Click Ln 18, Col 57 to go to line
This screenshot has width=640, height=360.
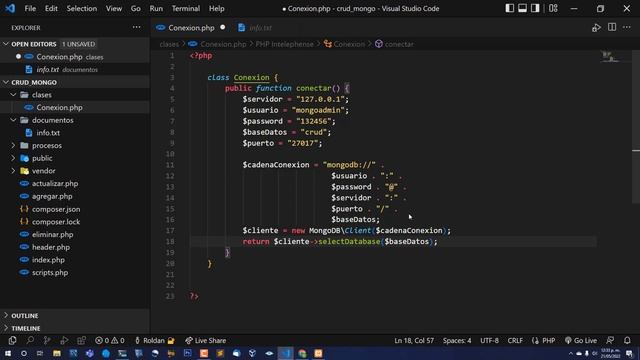[x=414, y=340]
